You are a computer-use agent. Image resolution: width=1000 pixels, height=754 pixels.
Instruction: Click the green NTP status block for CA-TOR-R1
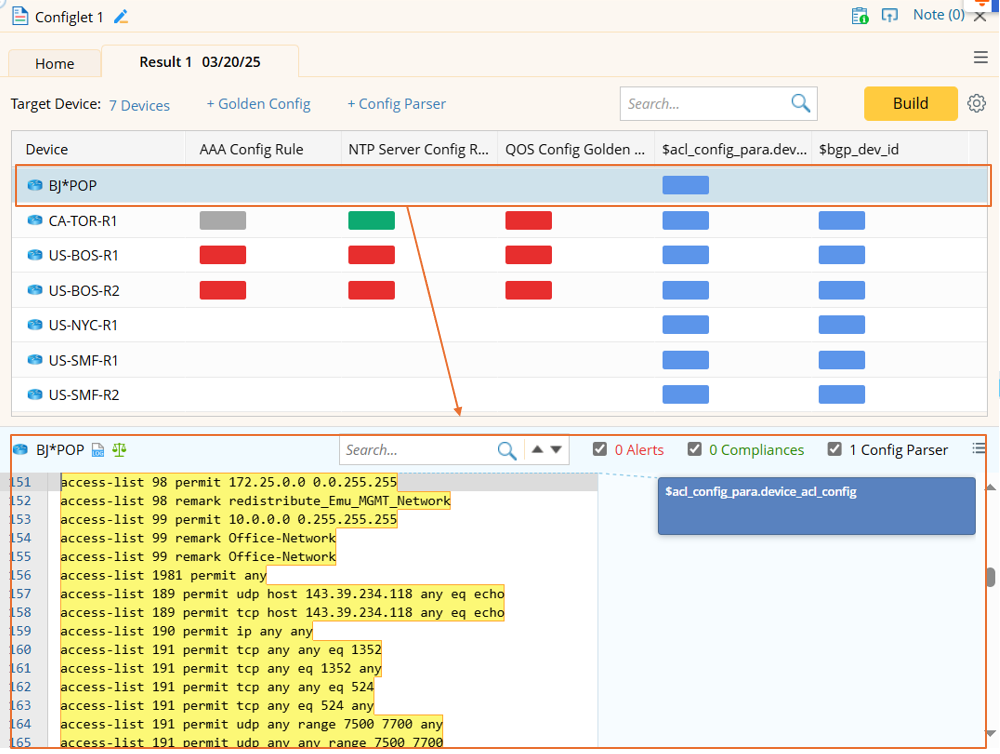coord(371,220)
